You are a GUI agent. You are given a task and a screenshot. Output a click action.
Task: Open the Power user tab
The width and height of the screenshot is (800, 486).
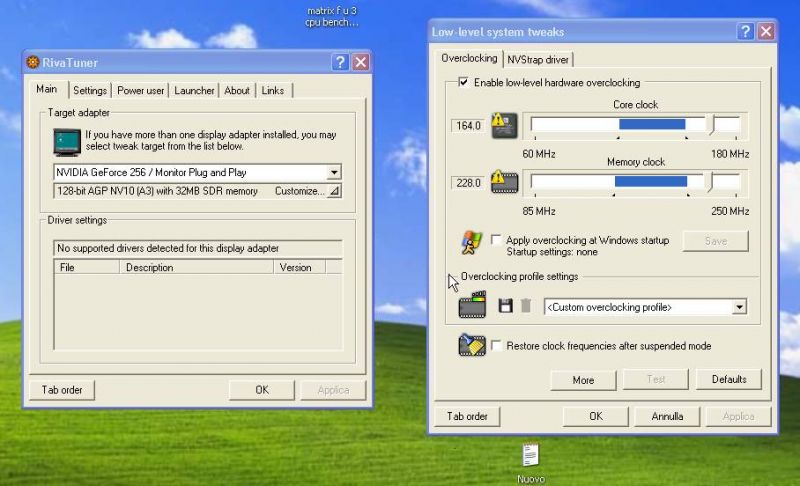[140, 91]
